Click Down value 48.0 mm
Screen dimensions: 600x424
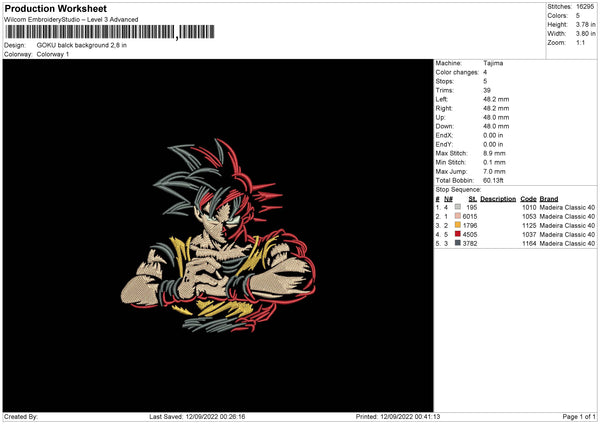496,126
